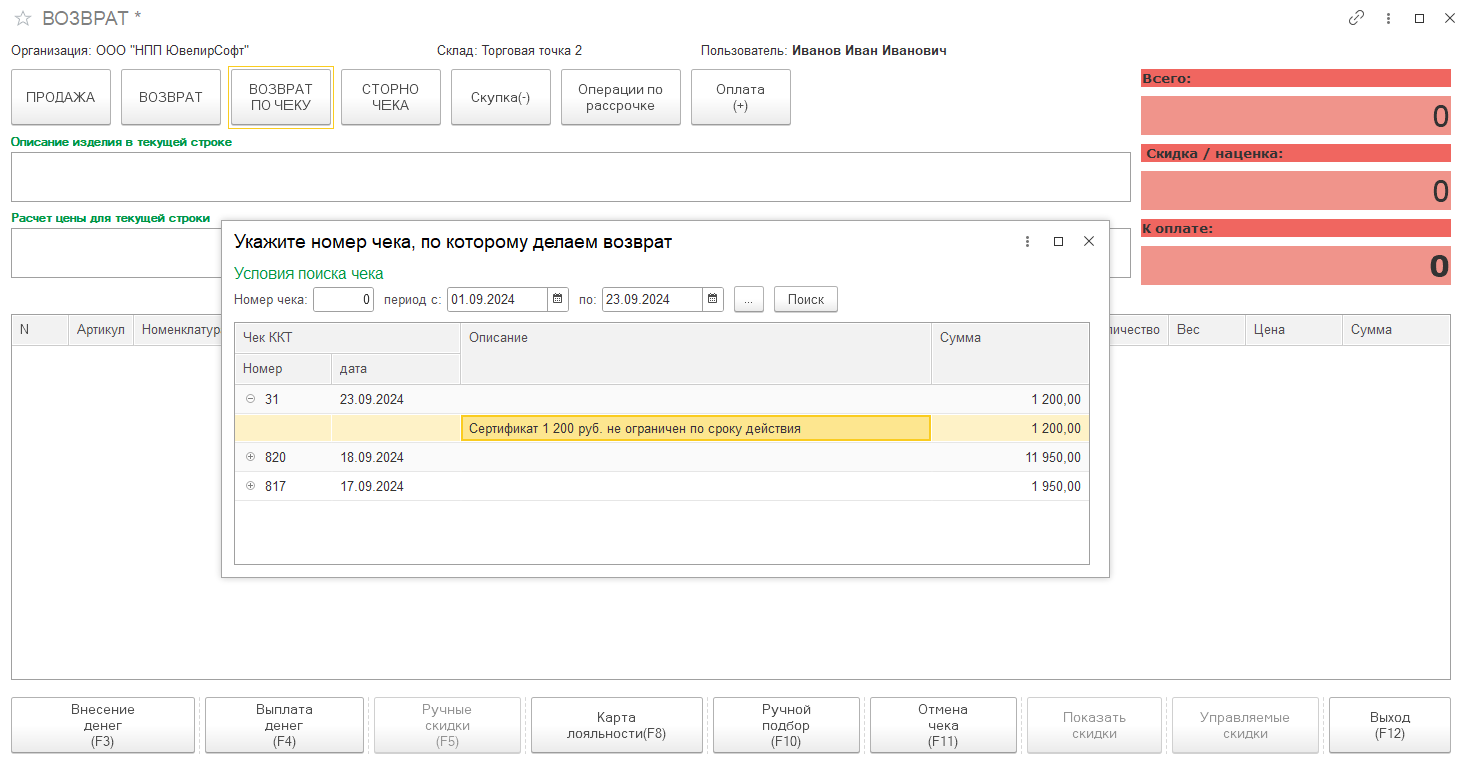1468x762 pixels.
Task: Open main window three-dots menu
Action: (1389, 18)
